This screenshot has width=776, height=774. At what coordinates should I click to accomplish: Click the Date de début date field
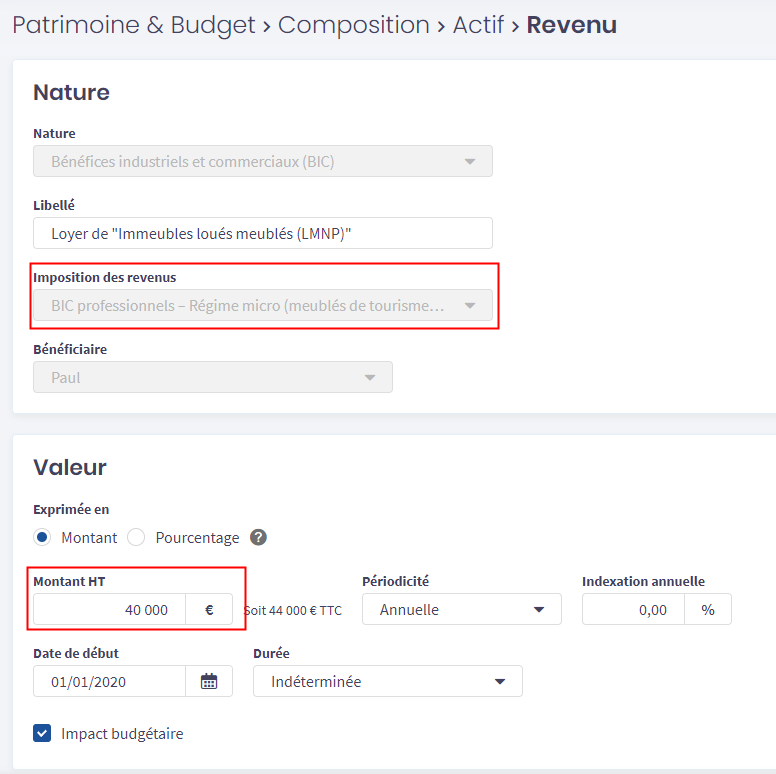pos(110,681)
